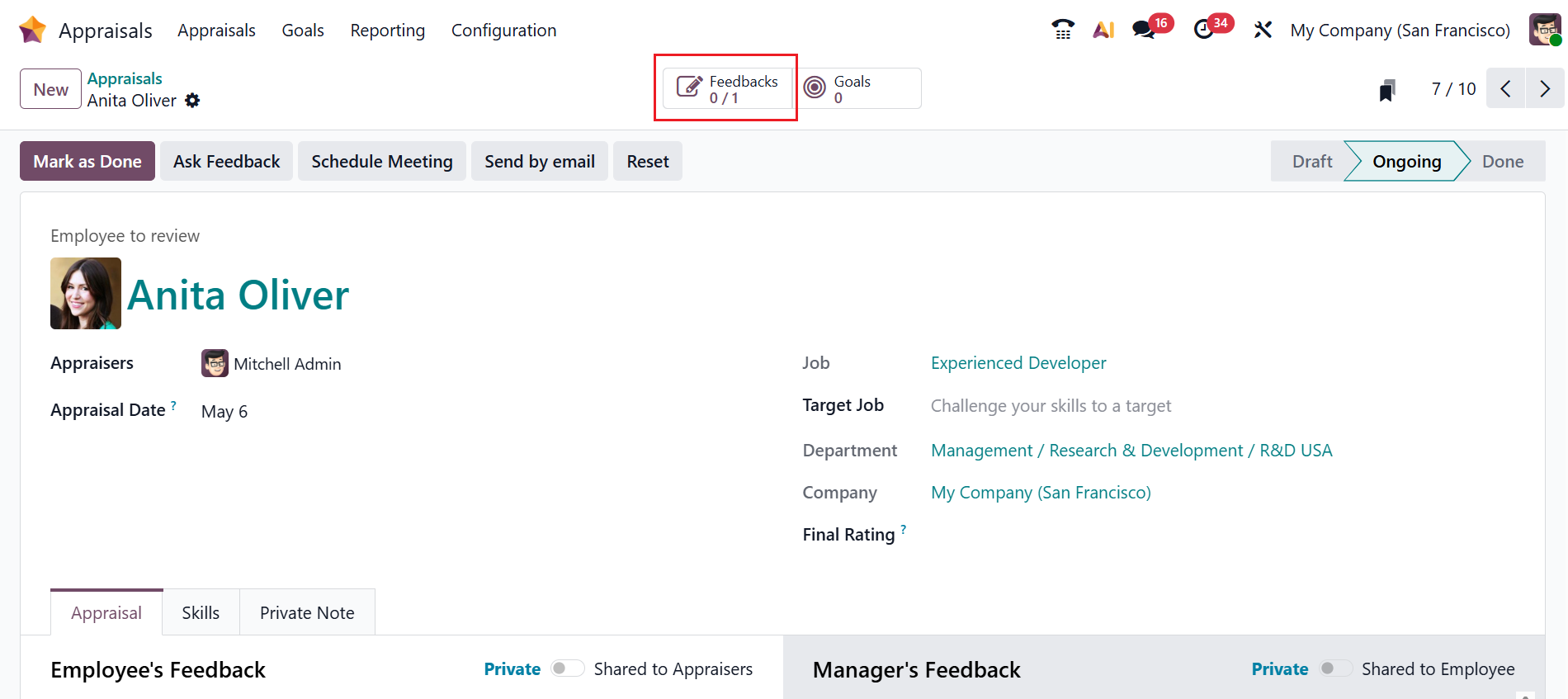This screenshot has width=1568, height=699.
Task: Open the Reporting menu
Action: [387, 31]
